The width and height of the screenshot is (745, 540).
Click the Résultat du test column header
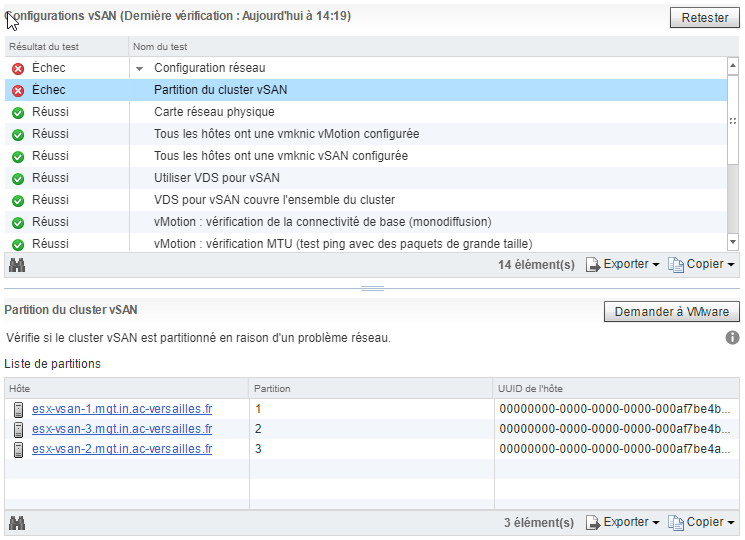(67, 47)
